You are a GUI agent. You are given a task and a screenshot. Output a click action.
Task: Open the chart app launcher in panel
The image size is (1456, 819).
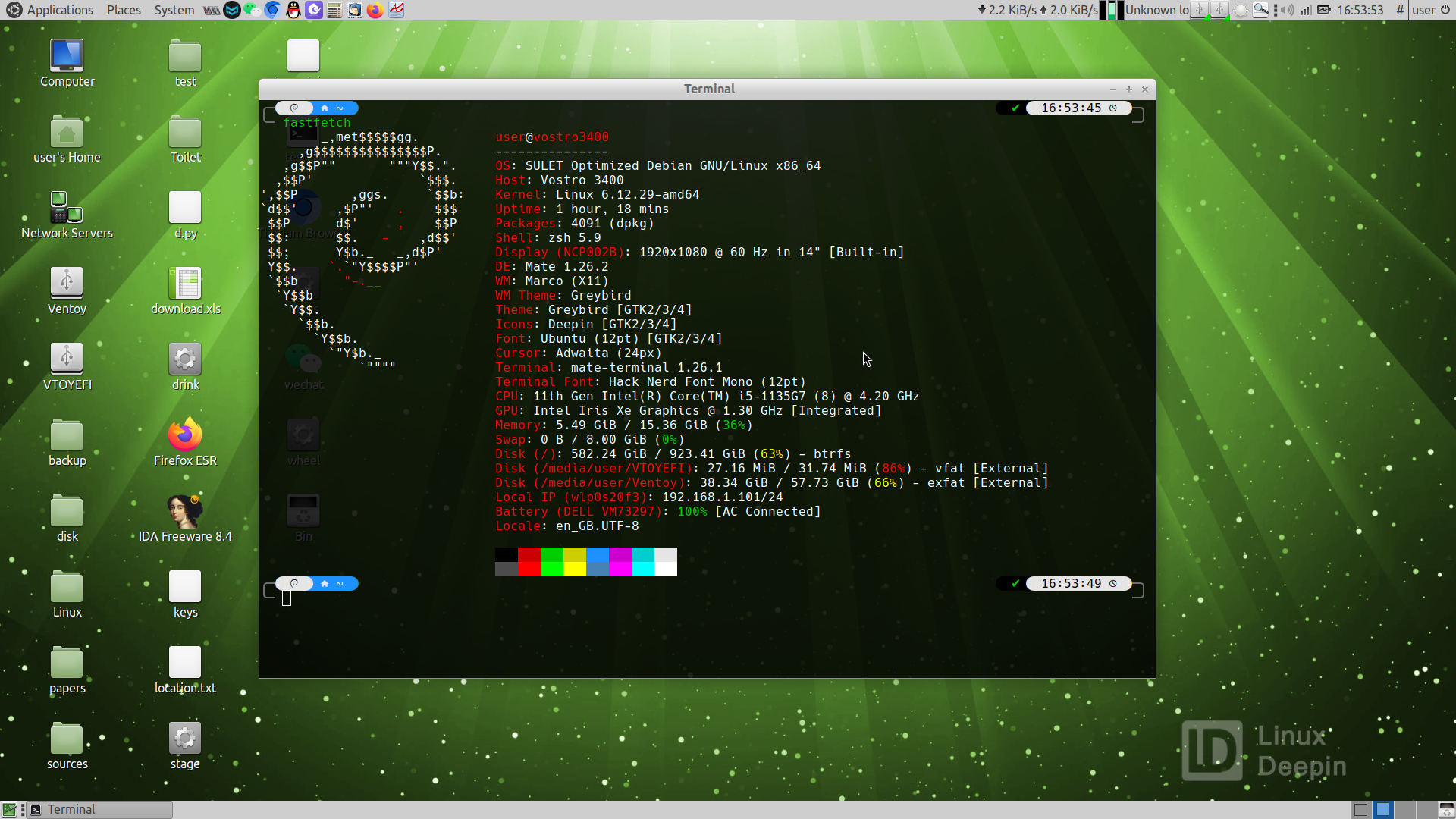click(x=396, y=10)
